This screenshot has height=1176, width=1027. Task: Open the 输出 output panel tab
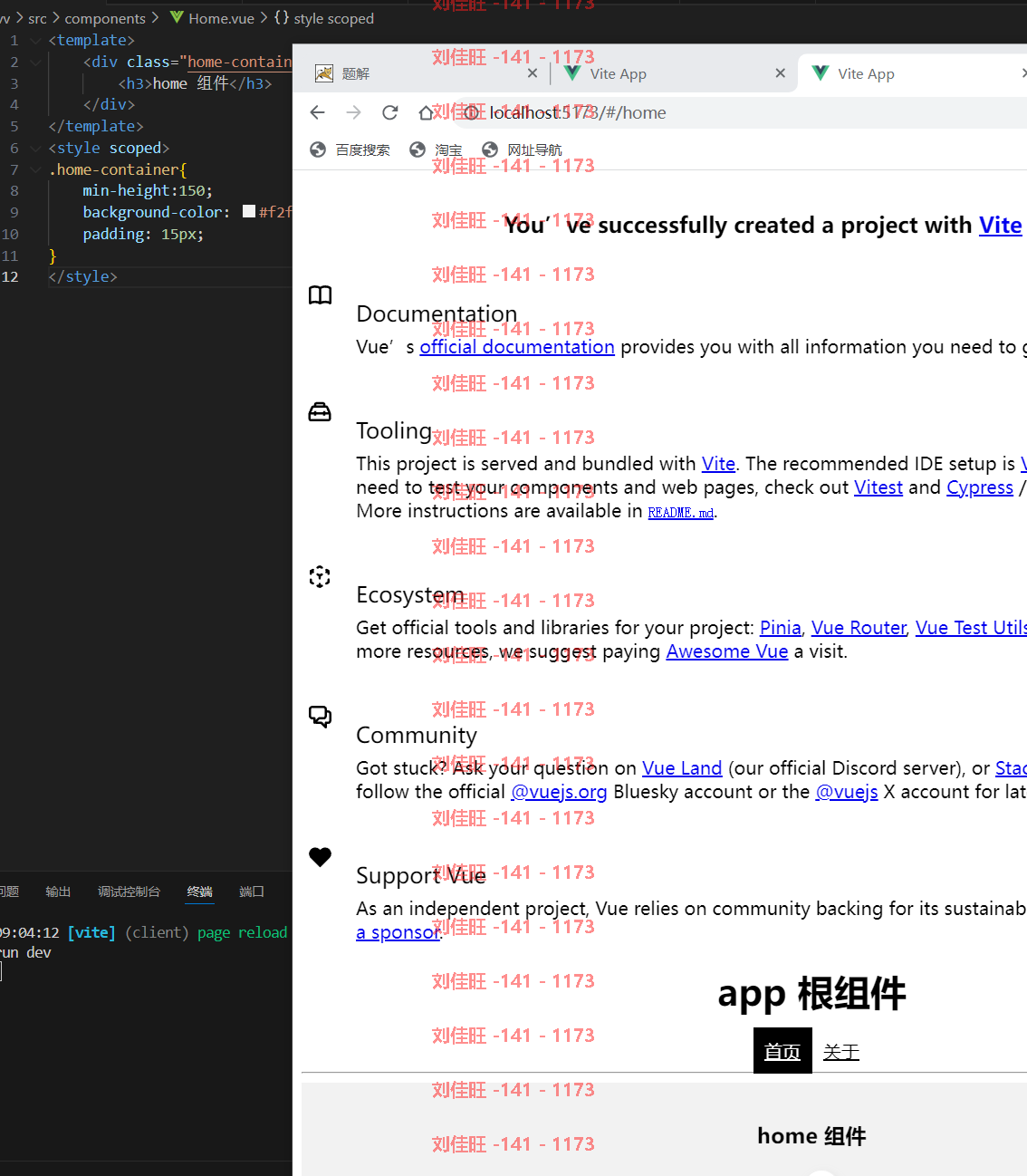[58, 892]
